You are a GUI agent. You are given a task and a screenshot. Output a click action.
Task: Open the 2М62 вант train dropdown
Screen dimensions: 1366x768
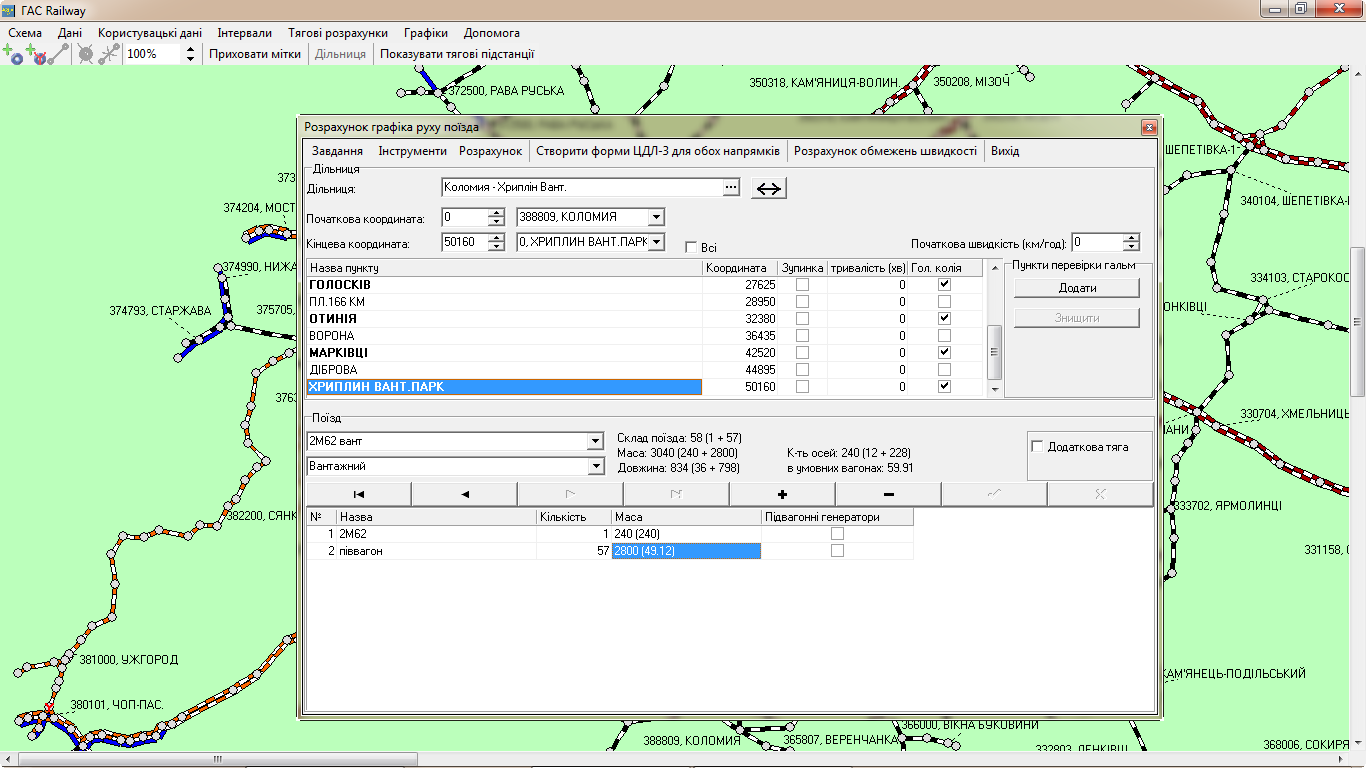[x=595, y=442]
